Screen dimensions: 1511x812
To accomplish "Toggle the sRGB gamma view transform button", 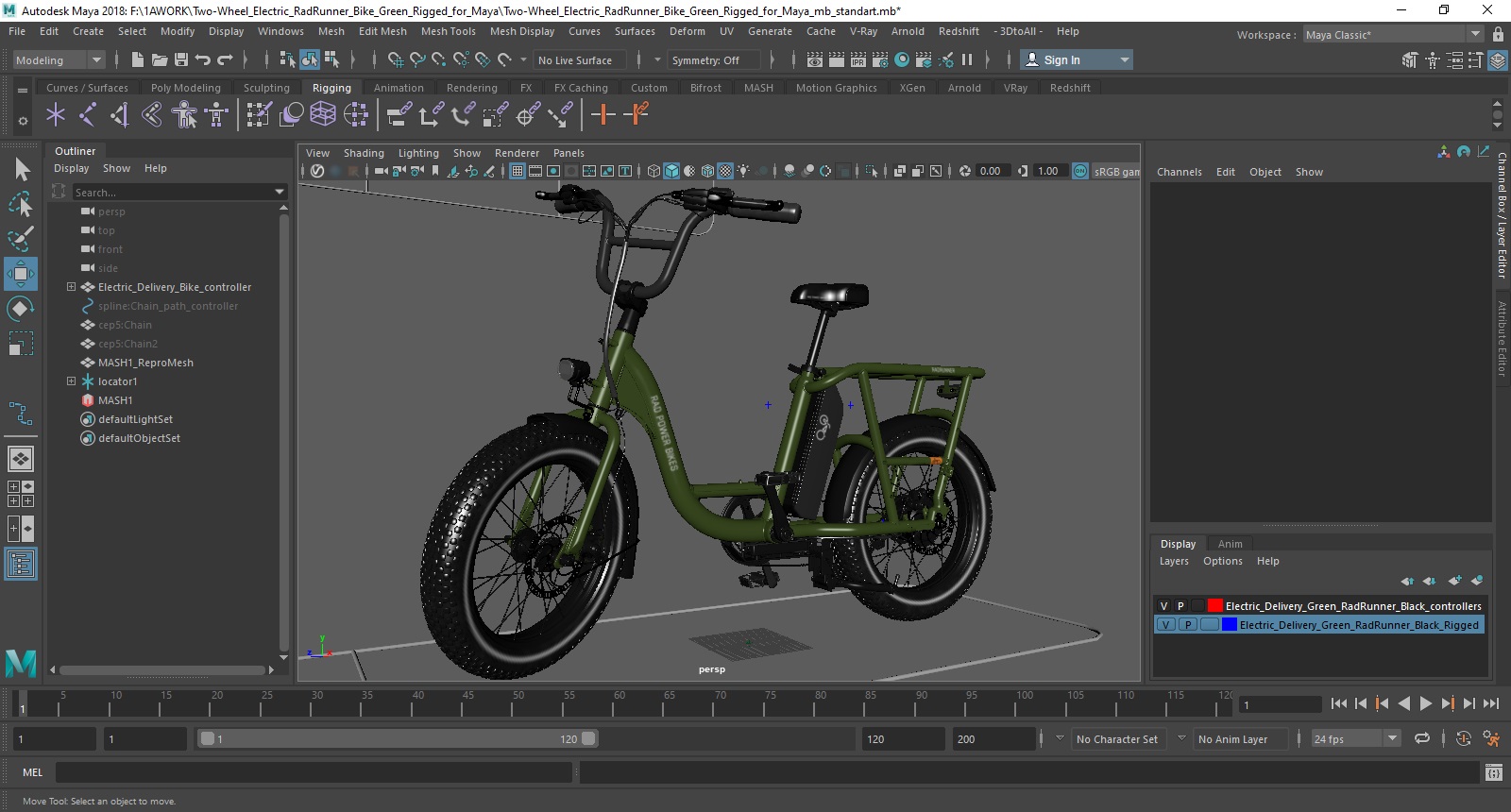I will point(1080,171).
